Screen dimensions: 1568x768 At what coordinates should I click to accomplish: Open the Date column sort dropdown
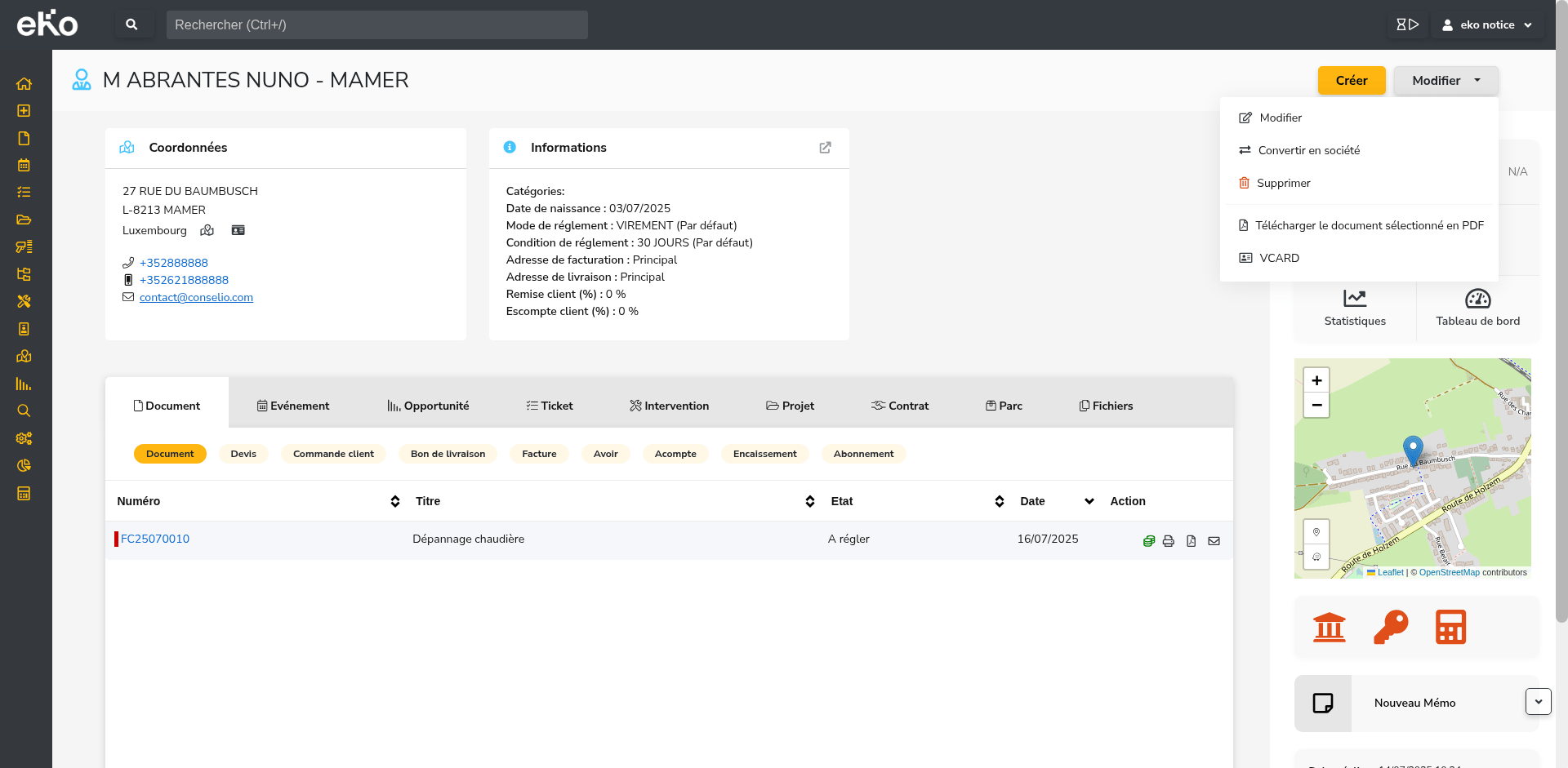pos(1089,501)
